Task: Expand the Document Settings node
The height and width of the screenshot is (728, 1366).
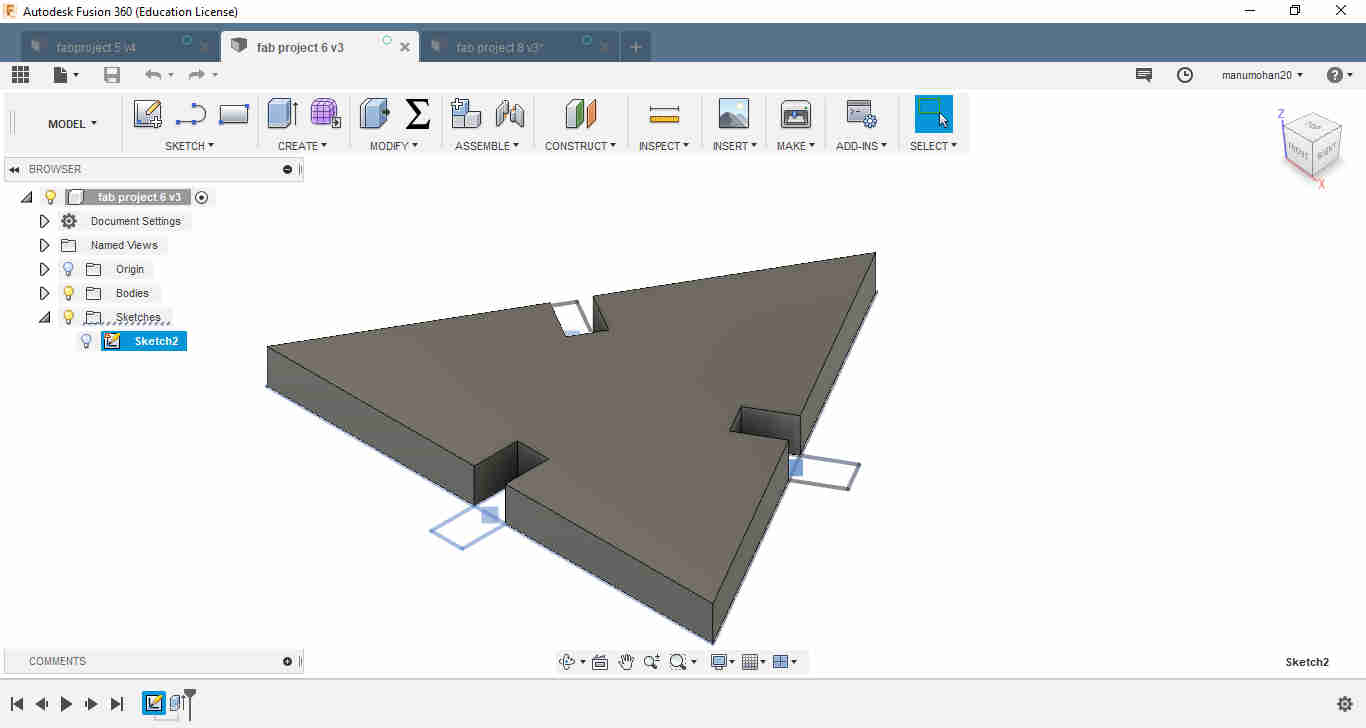Action: tap(44, 221)
